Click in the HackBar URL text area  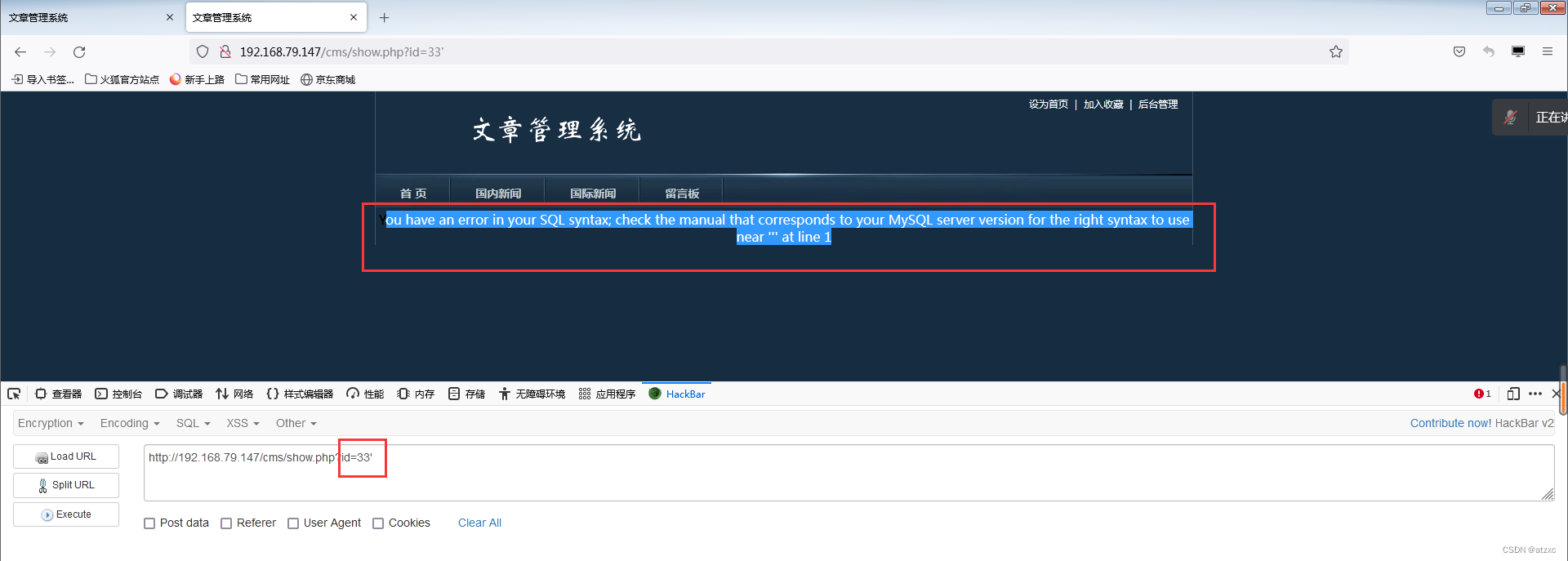coord(849,473)
